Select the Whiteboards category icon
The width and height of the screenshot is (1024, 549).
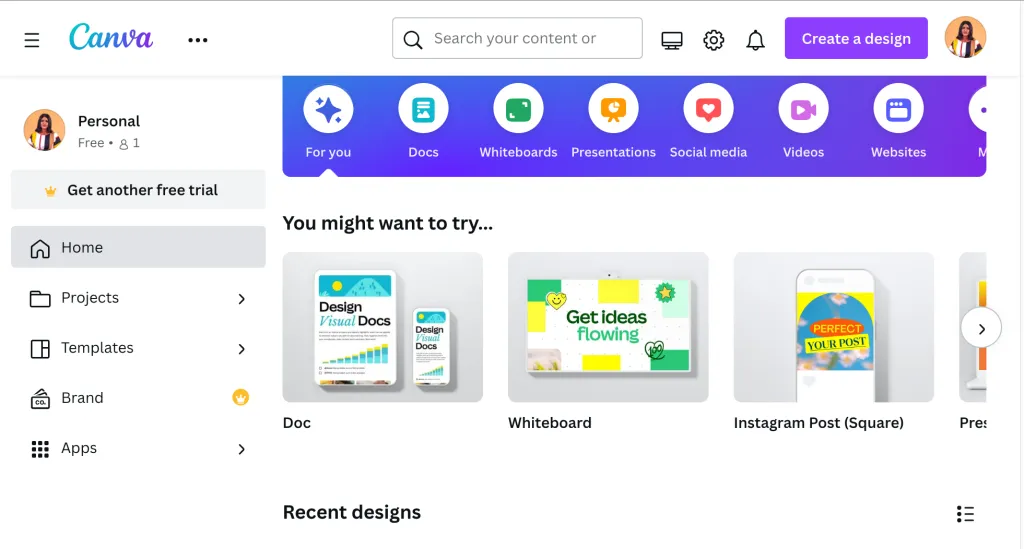(519, 108)
